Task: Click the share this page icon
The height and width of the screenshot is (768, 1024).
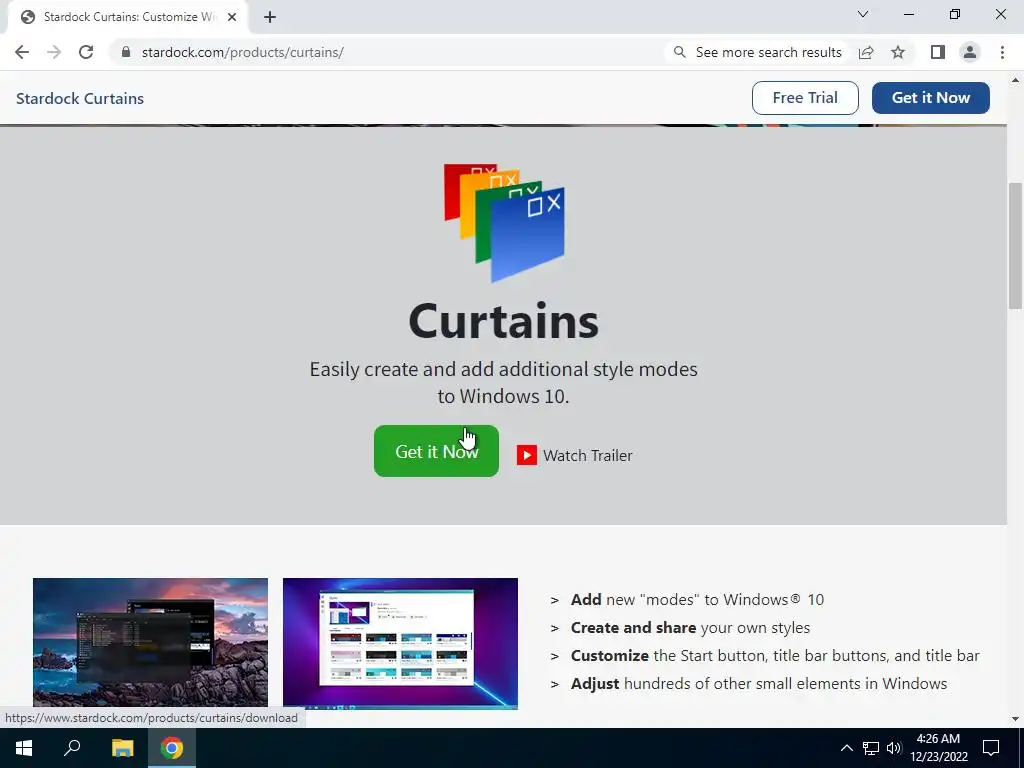Action: click(866, 52)
